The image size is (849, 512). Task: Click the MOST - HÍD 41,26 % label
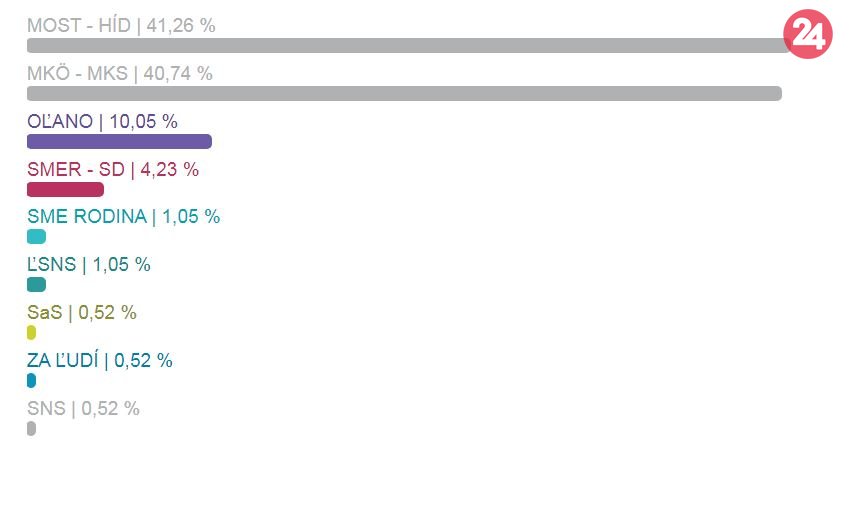pyautogui.click(x=121, y=26)
